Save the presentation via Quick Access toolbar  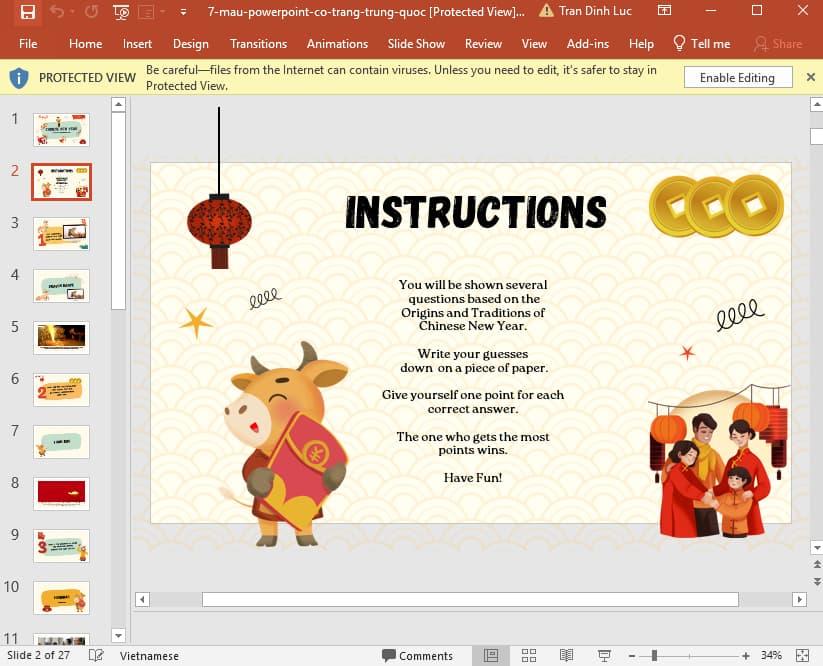pos(27,12)
